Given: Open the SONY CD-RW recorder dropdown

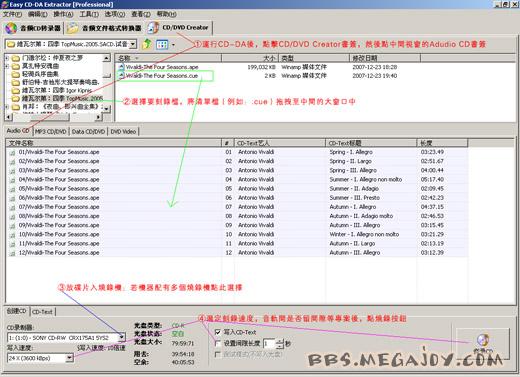Looking at the screenshot, I should 122,337.
